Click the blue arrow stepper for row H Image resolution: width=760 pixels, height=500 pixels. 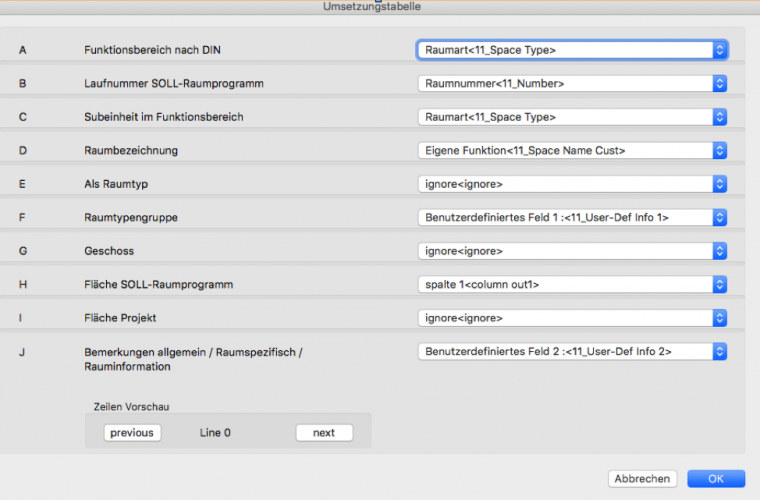click(x=719, y=284)
